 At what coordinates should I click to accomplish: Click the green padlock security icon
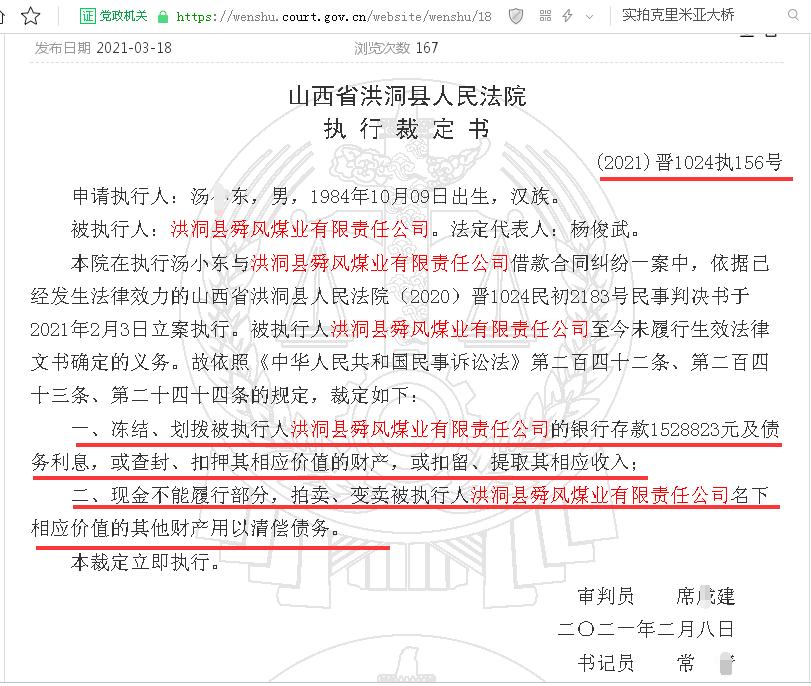(x=164, y=16)
